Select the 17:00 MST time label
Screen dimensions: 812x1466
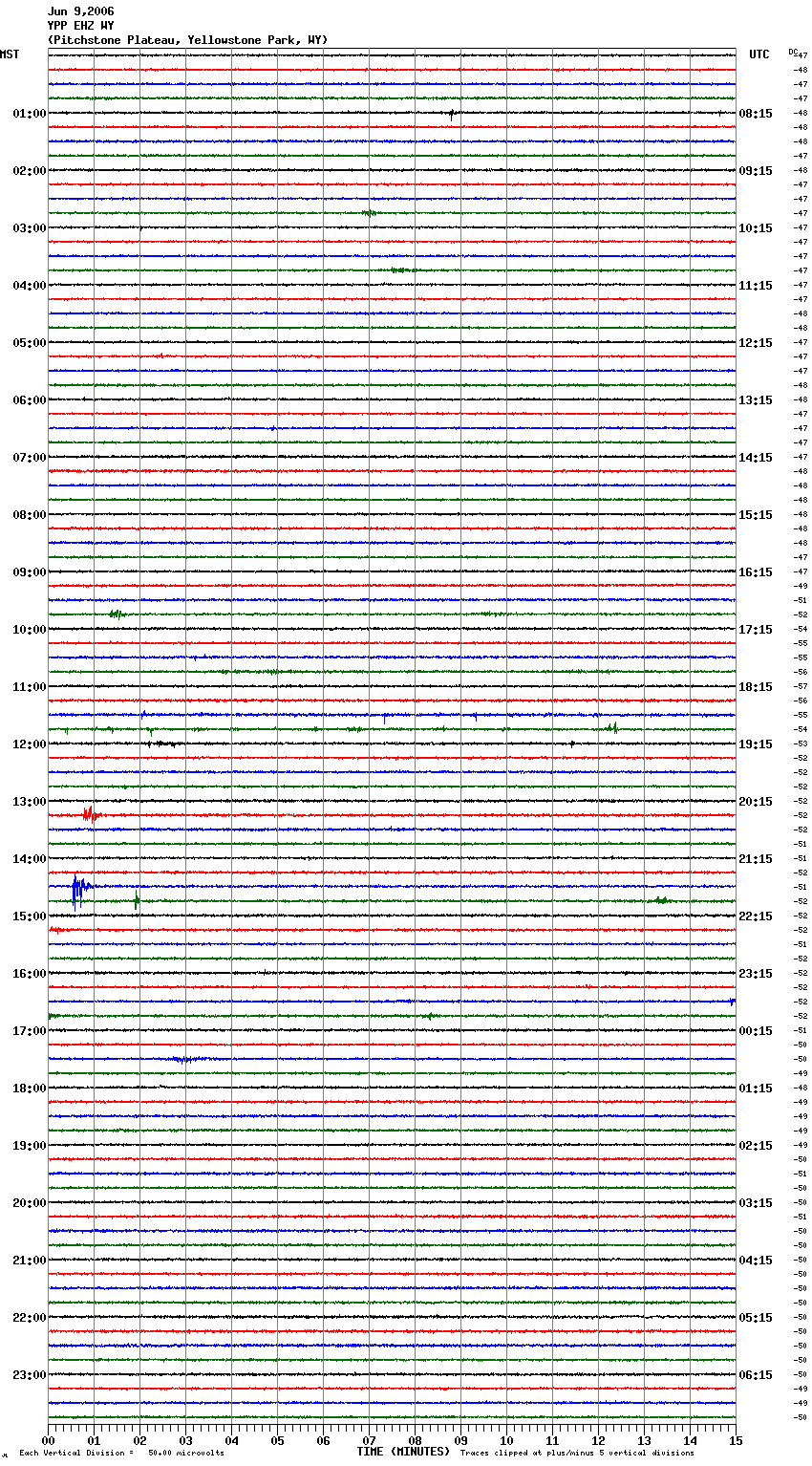pos(30,1031)
